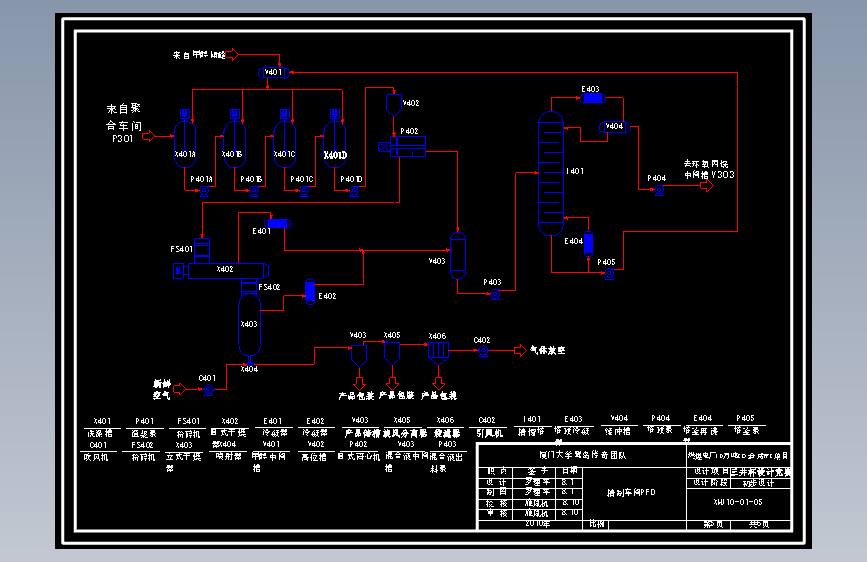Select the T401 label beside the column
Viewport: 867px width, 562px height.
pyautogui.click(x=575, y=171)
